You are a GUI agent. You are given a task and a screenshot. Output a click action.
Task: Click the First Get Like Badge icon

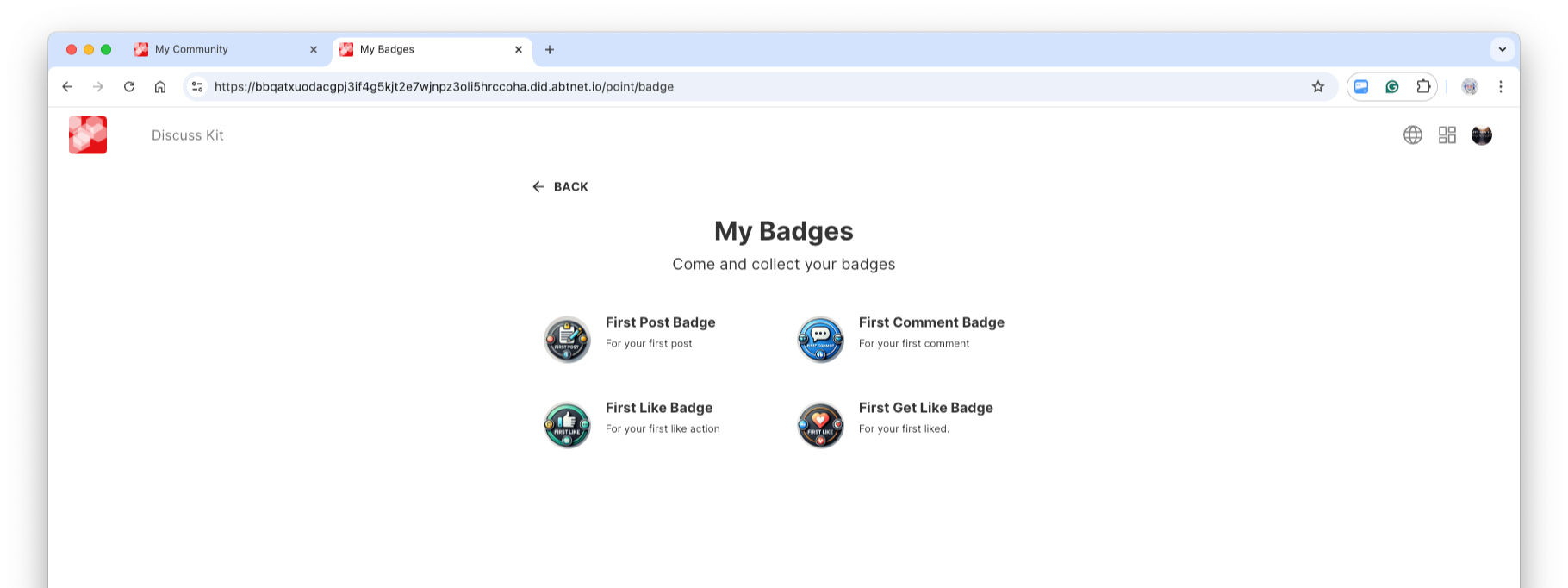tap(820, 425)
